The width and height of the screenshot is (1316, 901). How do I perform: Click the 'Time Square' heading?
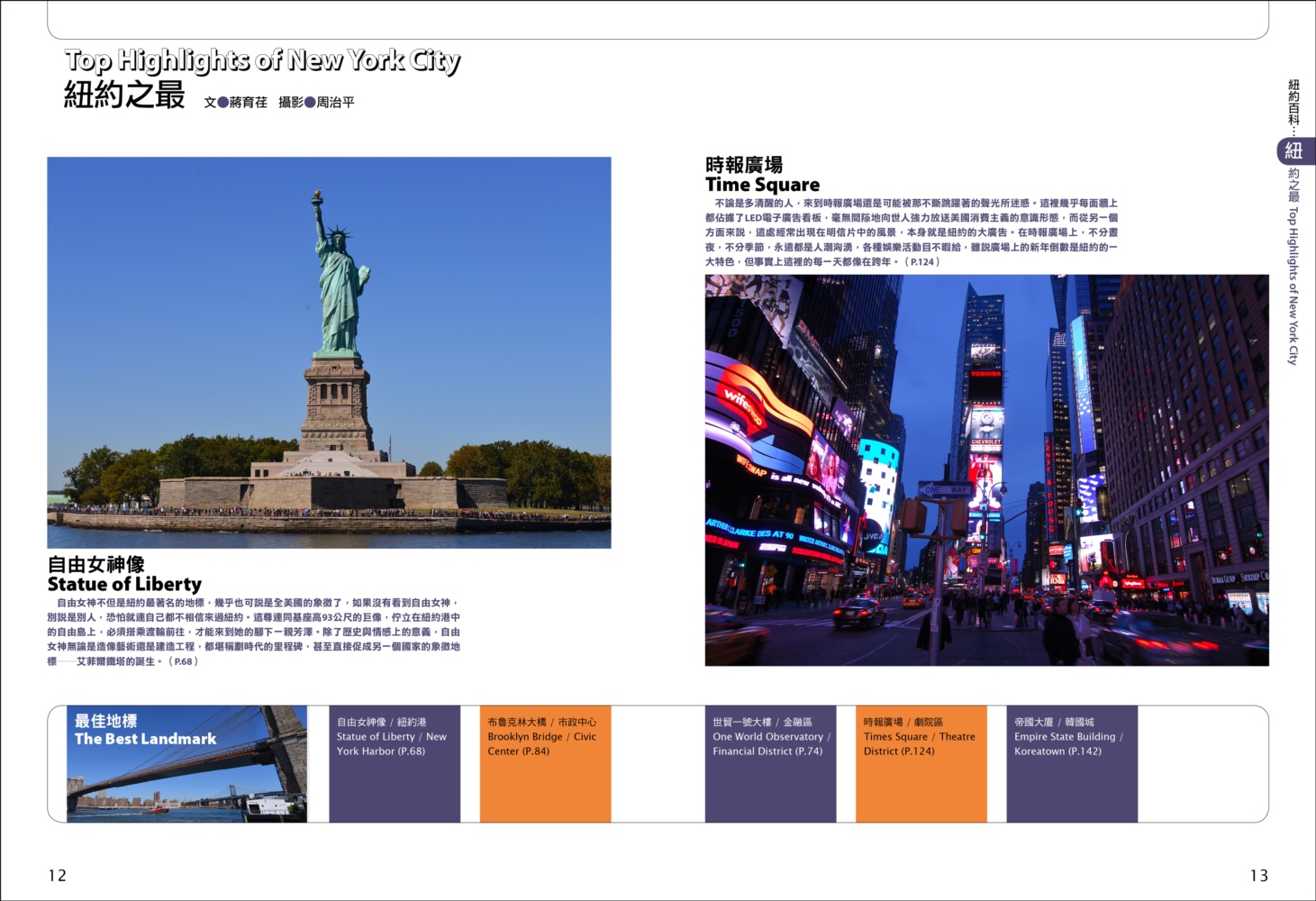coord(762,185)
